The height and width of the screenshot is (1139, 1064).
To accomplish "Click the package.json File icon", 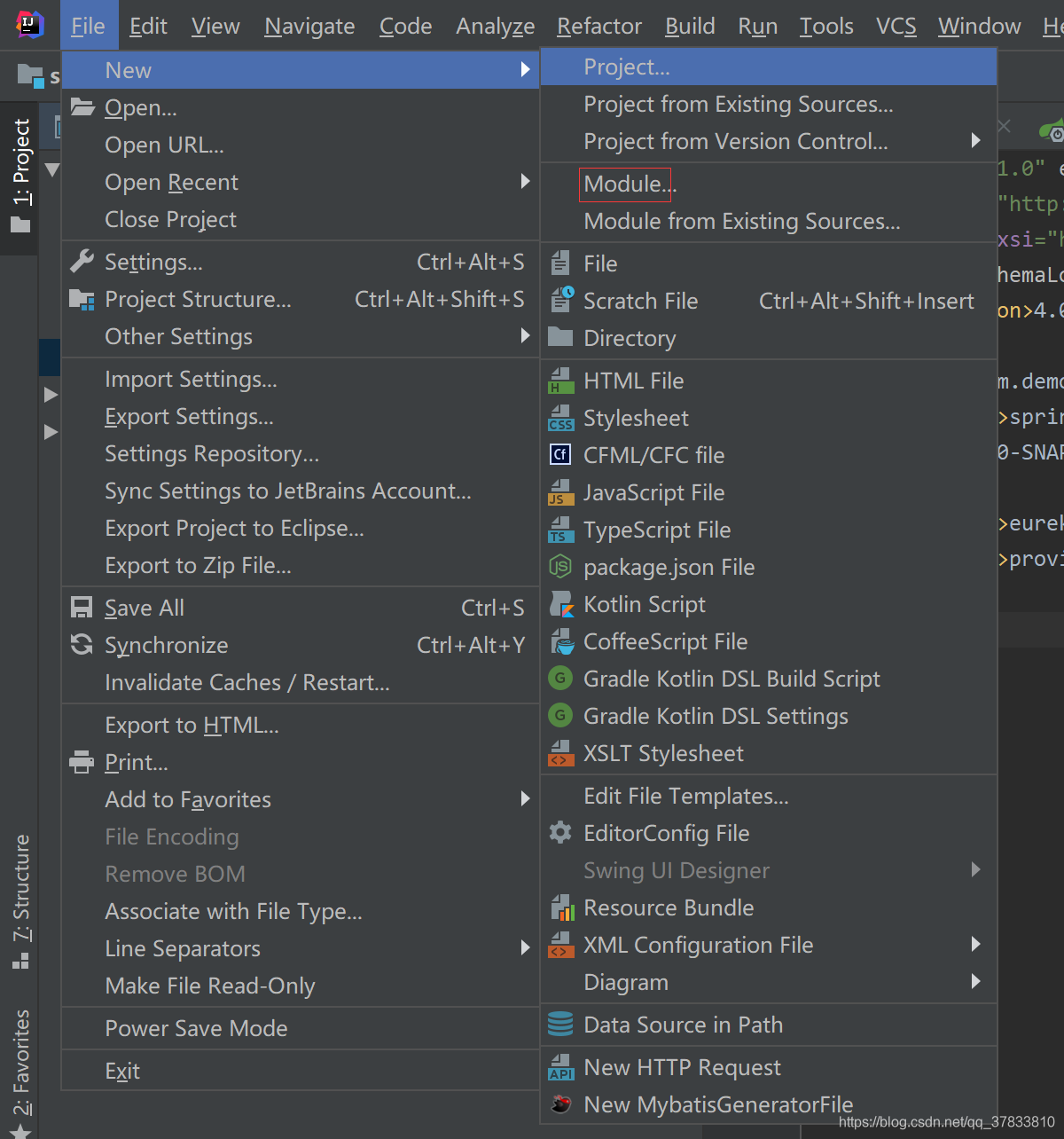I will click(x=560, y=567).
